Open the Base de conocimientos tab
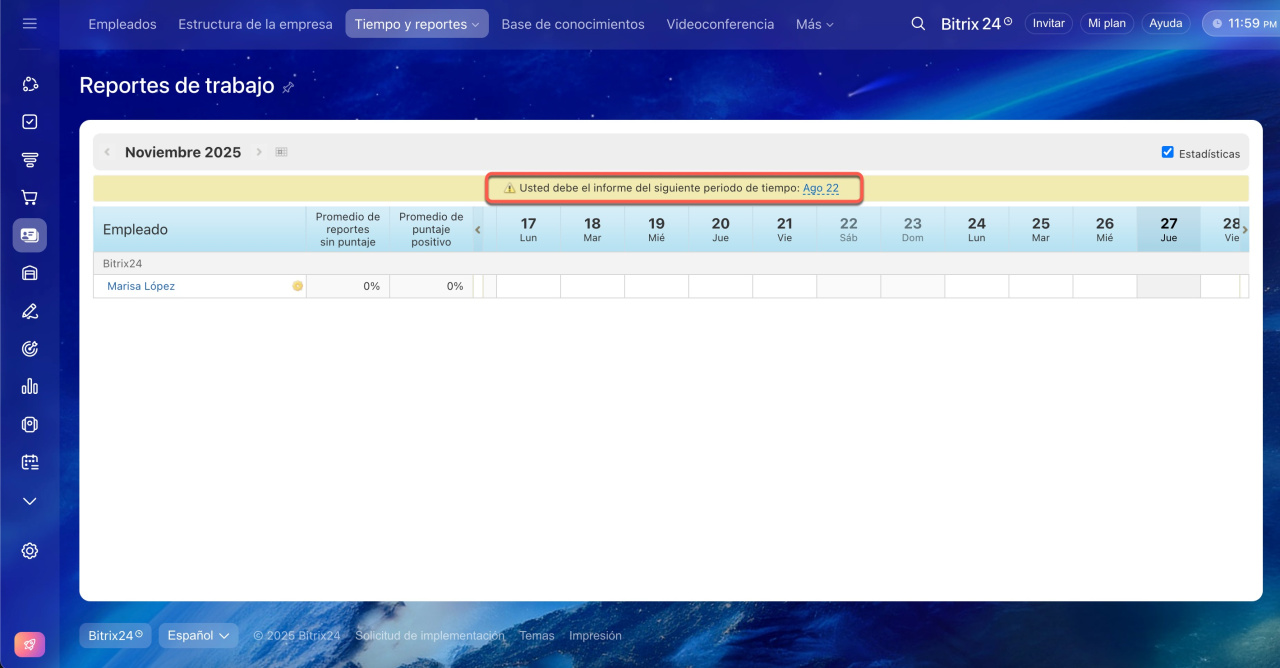Screen dimensions: 1280x668 coord(572,24)
